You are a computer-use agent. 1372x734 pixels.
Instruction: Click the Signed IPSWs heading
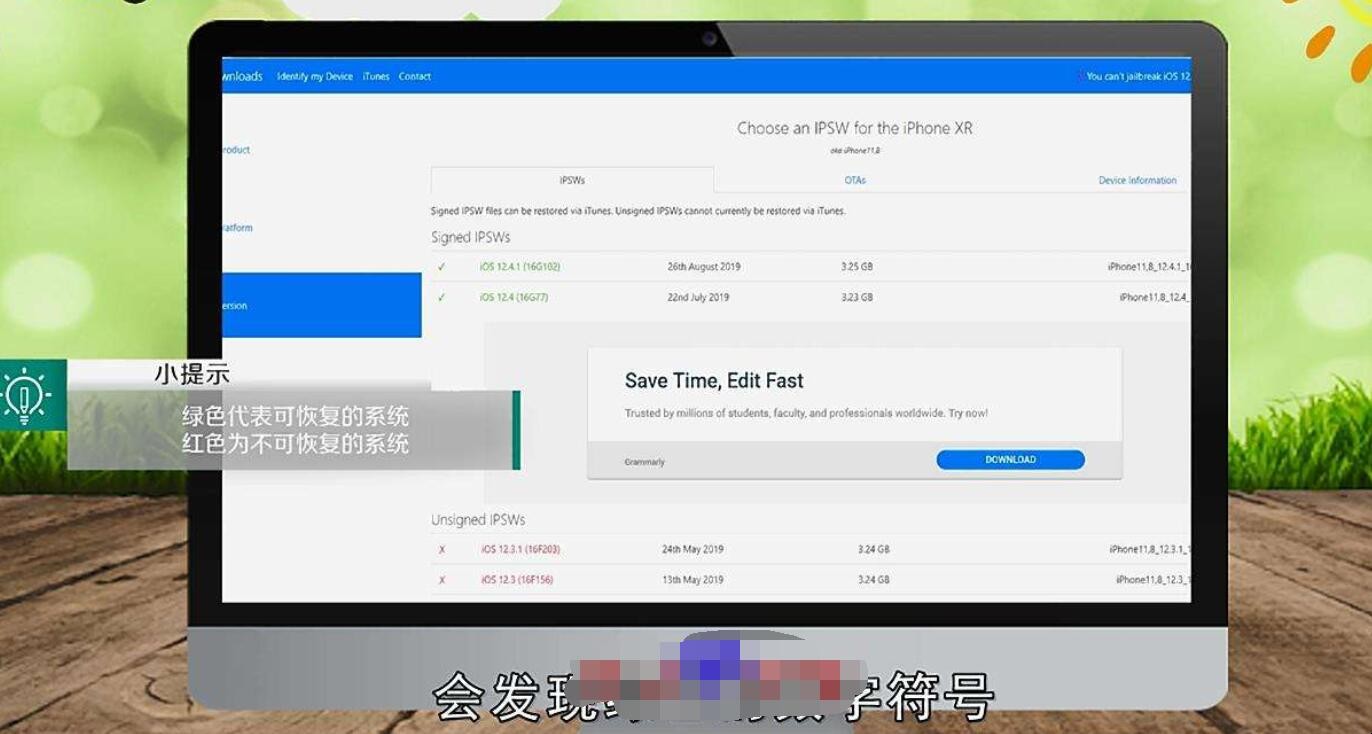coord(470,237)
